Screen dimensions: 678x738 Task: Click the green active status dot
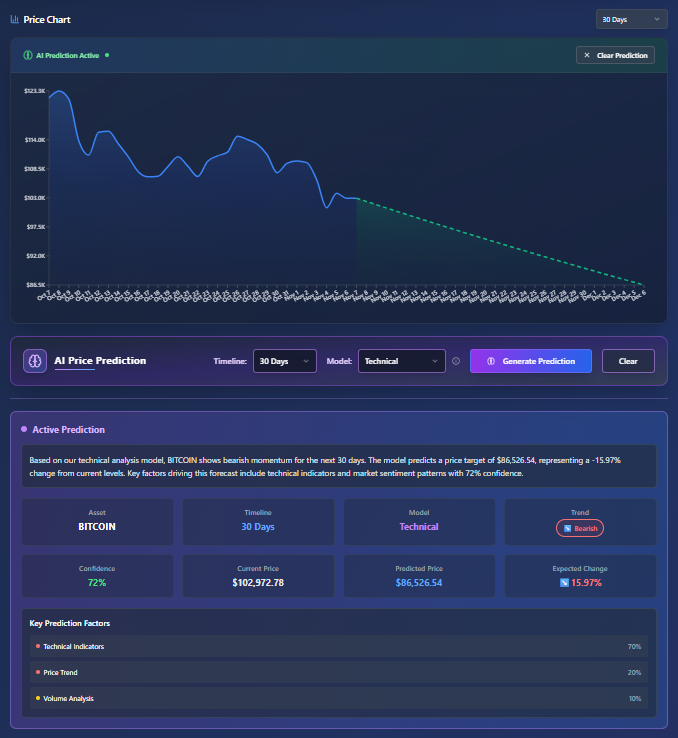click(107, 55)
